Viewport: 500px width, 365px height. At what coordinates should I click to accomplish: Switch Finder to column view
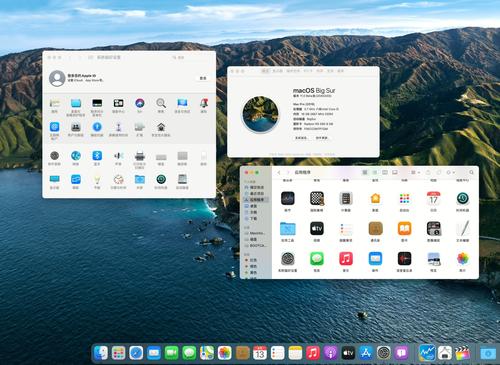click(x=385, y=172)
